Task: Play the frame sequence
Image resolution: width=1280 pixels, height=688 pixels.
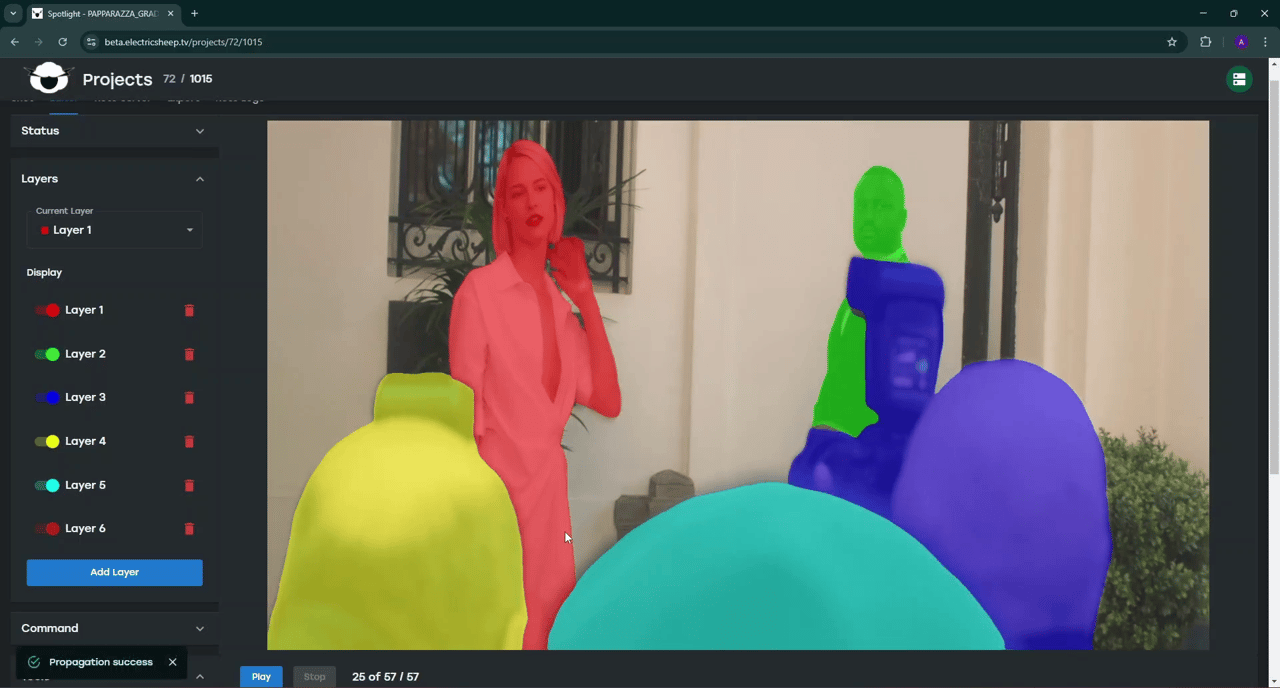Action: (261, 677)
